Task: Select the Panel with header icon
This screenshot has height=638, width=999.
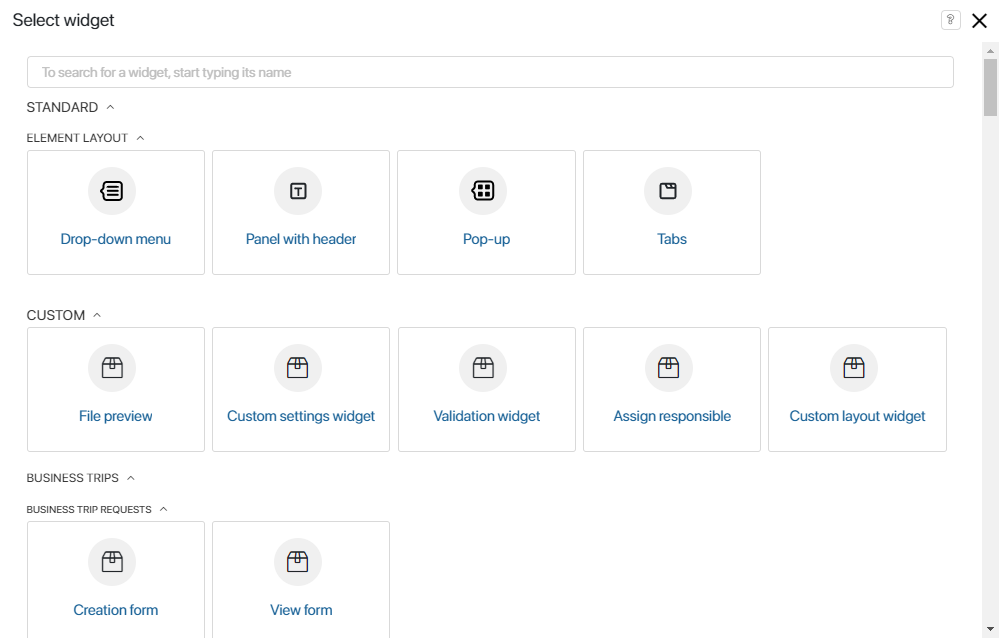Action: pyautogui.click(x=298, y=191)
